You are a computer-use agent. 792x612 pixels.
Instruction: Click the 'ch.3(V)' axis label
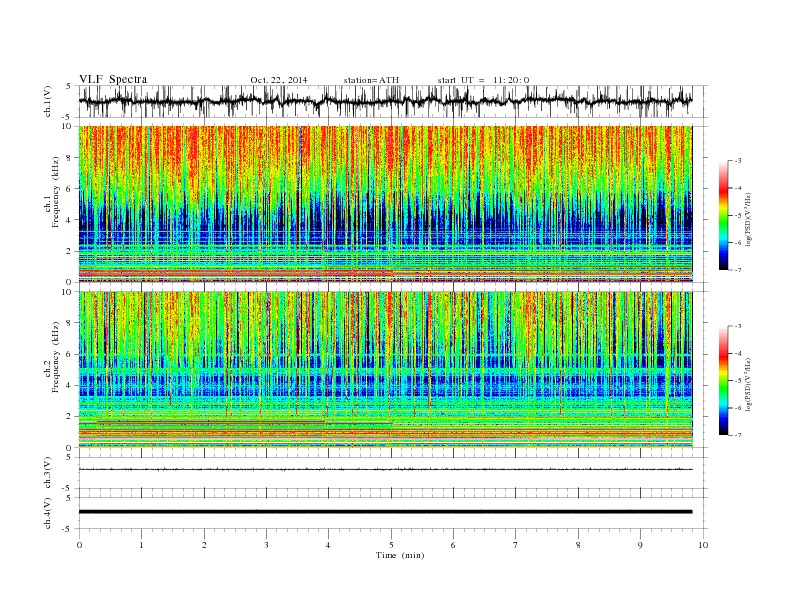[47, 473]
